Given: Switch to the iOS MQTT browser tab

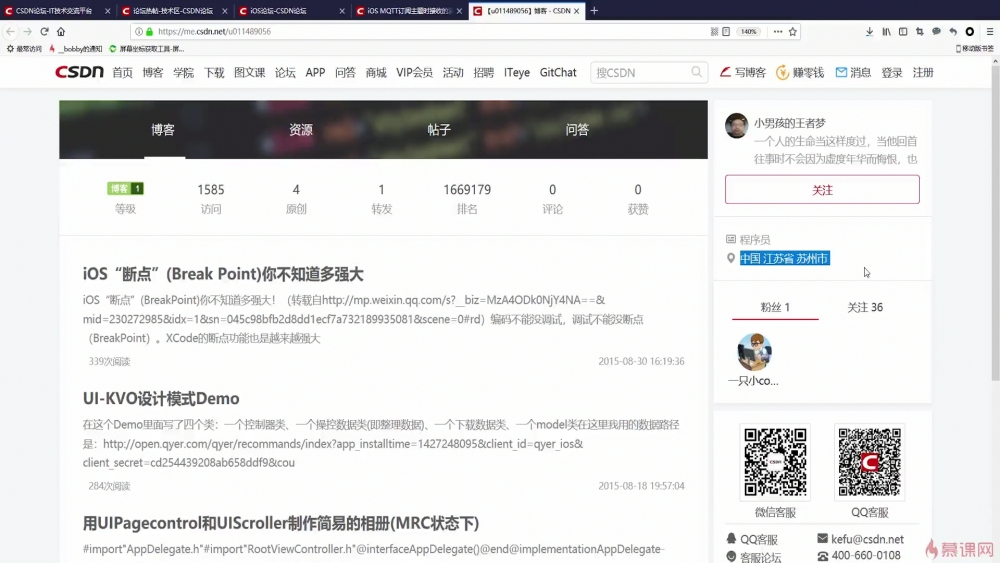Looking at the screenshot, I should point(408,11).
